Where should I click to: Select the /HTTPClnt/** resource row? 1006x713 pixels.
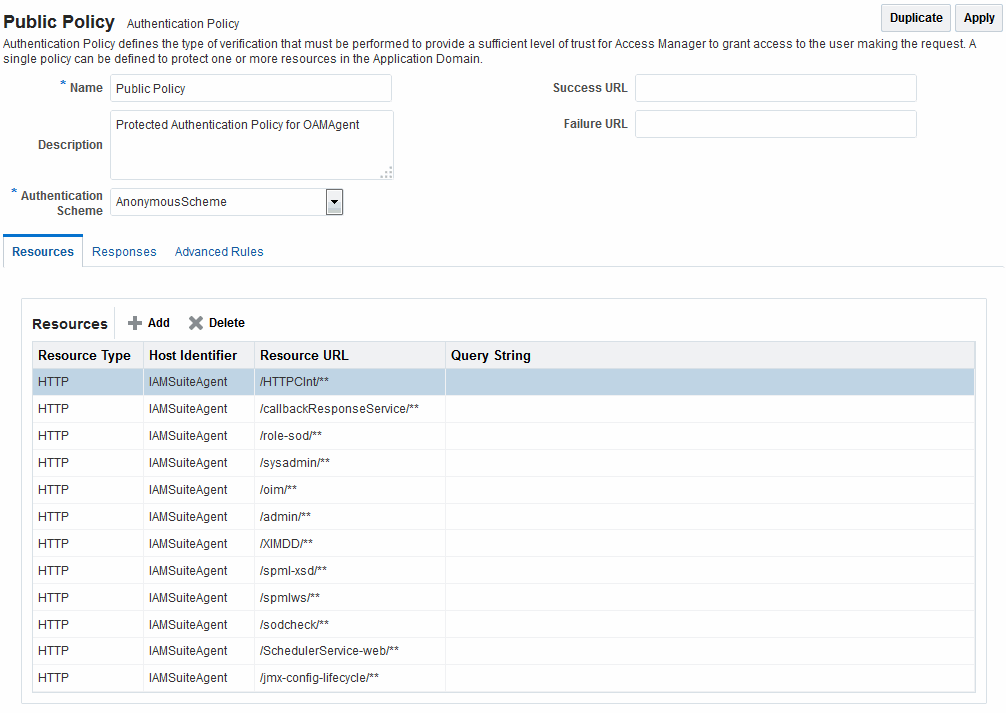[x=504, y=382]
